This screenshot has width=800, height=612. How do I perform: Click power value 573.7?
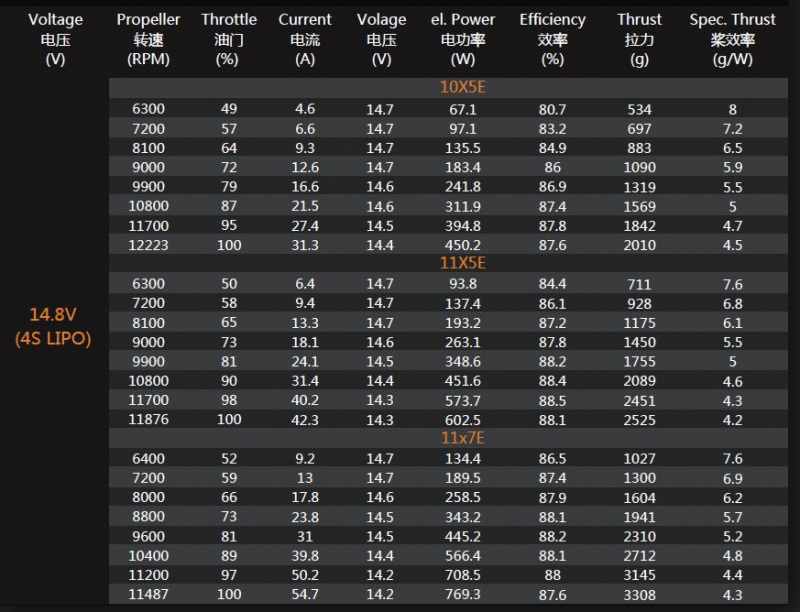tap(463, 400)
